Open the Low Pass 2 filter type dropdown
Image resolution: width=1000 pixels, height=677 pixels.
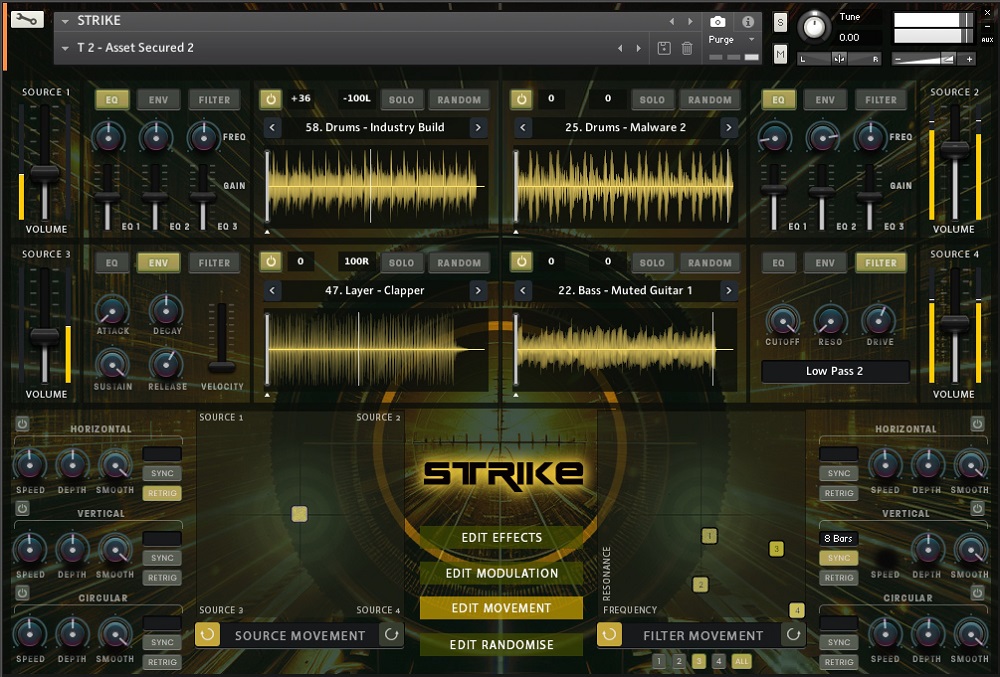pos(835,371)
